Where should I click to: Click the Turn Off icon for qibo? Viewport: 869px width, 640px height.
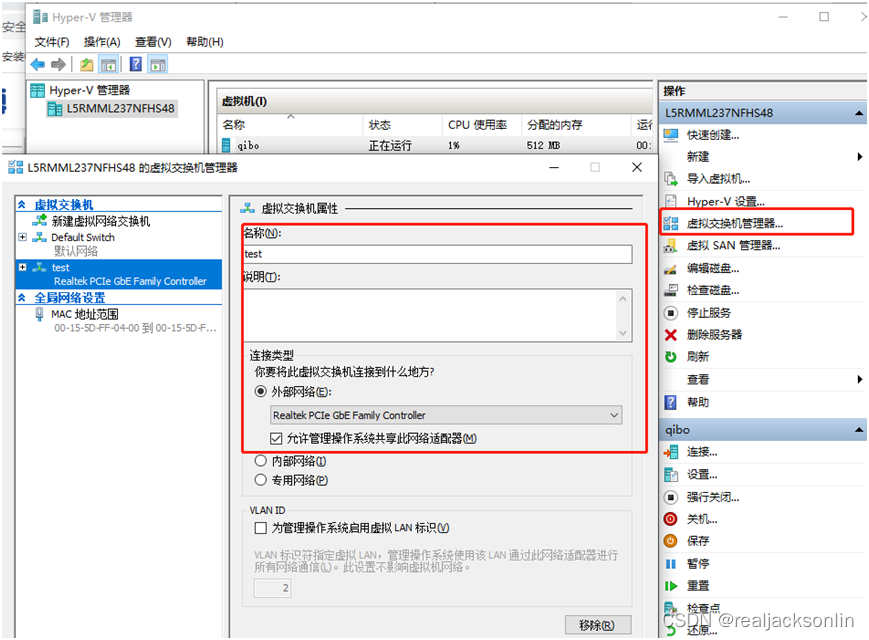pyautogui.click(x=671, y=497)
